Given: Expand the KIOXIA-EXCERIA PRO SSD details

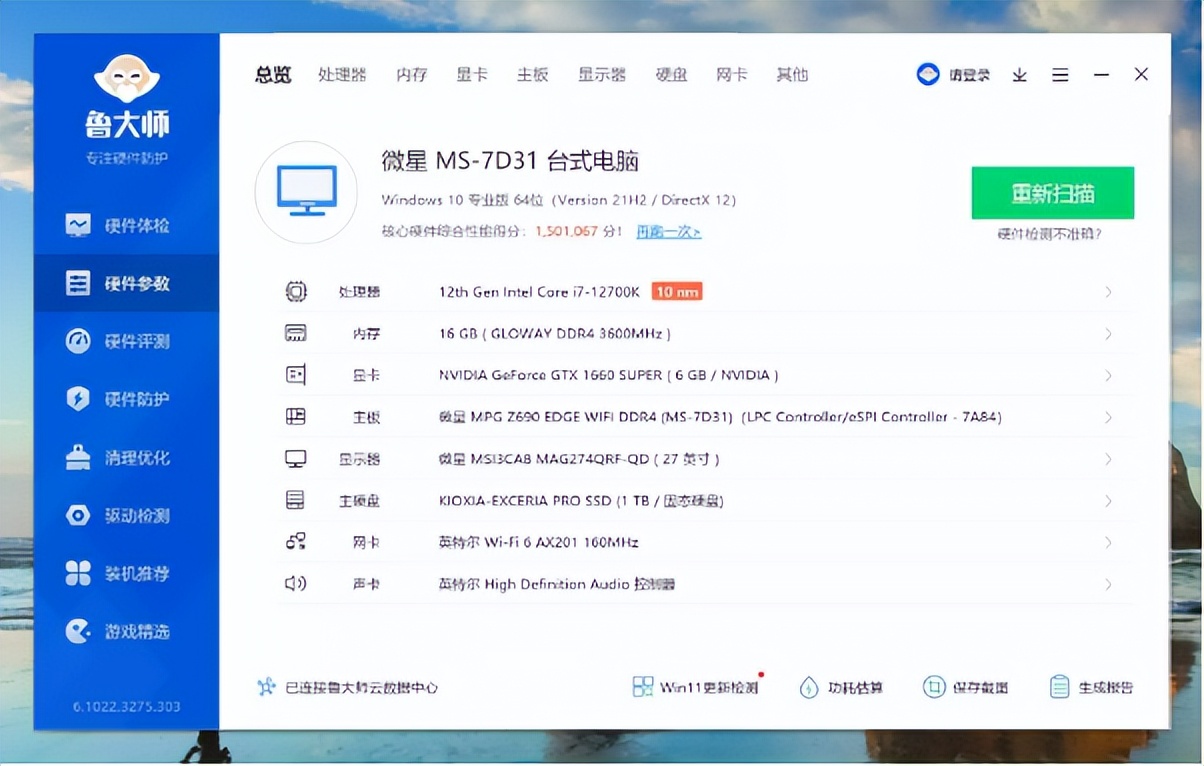Looking at the screenshot, I should (x=700, y=500).
